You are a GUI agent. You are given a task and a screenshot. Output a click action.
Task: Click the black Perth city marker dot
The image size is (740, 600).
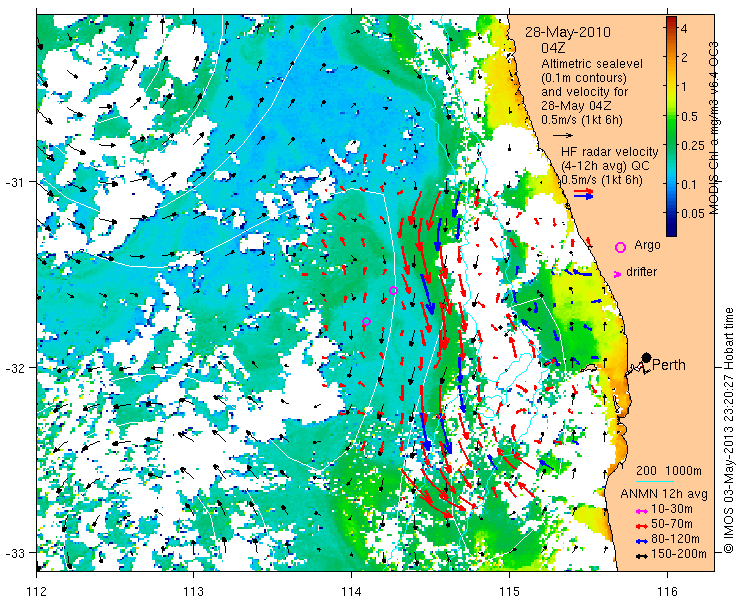point(647,357)
